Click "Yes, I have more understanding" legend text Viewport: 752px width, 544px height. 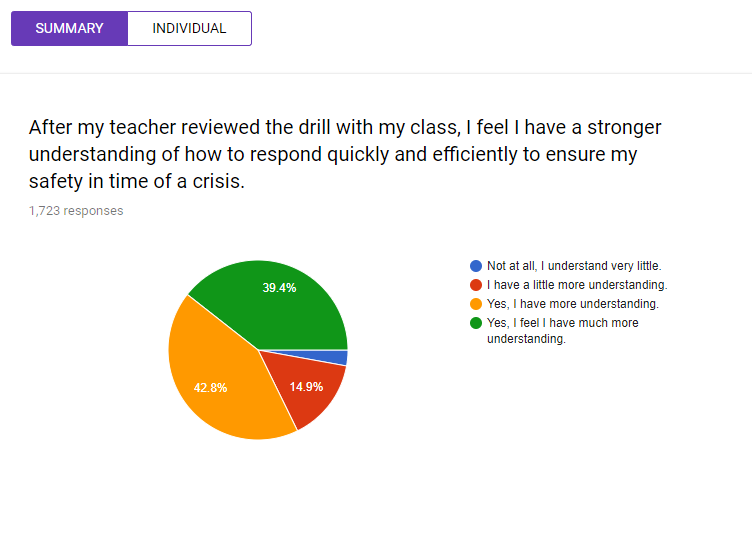pyautogui.click(x=573, y=304)
